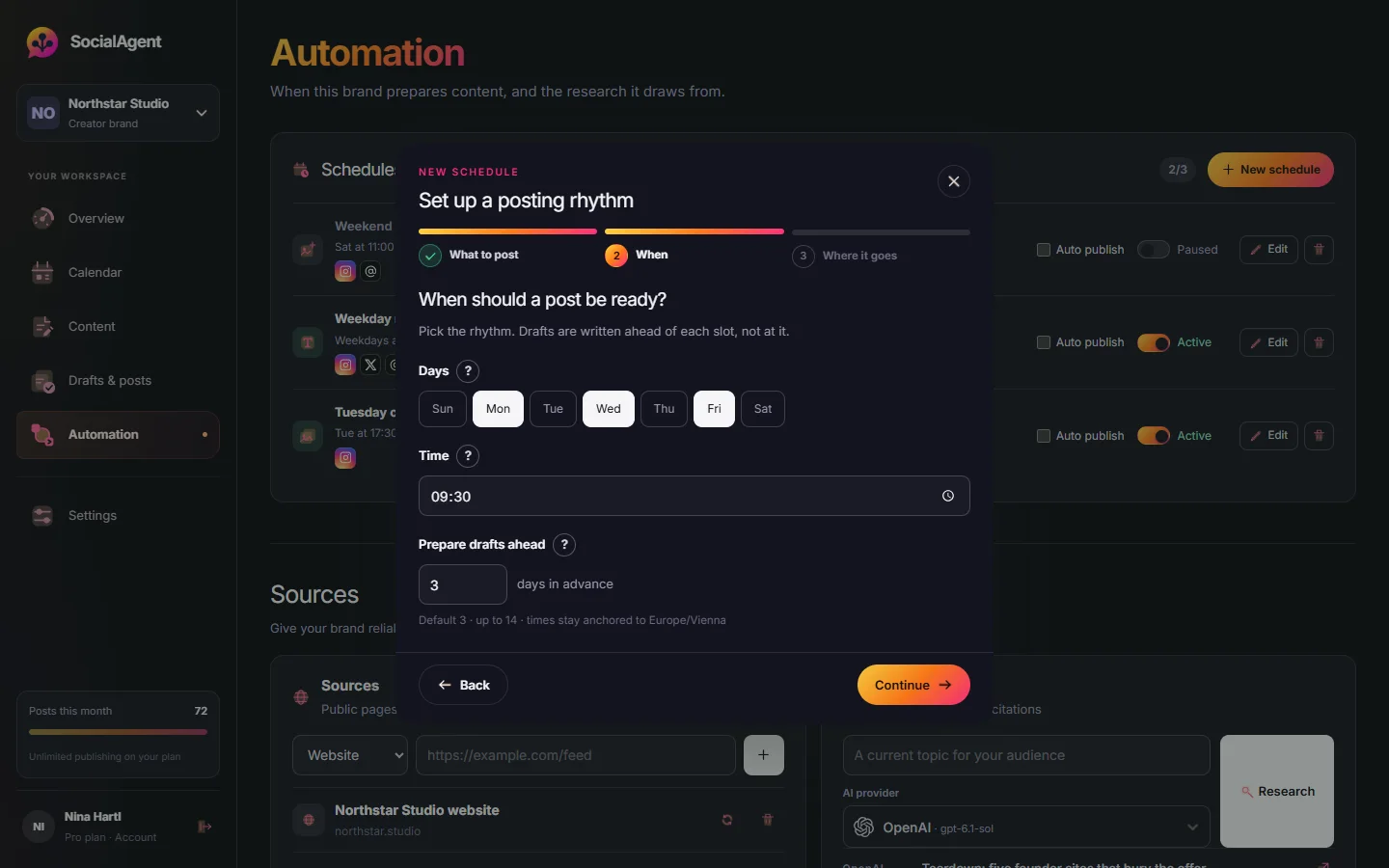Open Settings in the sidebar

pyautogui.click(x=118, y=516)
